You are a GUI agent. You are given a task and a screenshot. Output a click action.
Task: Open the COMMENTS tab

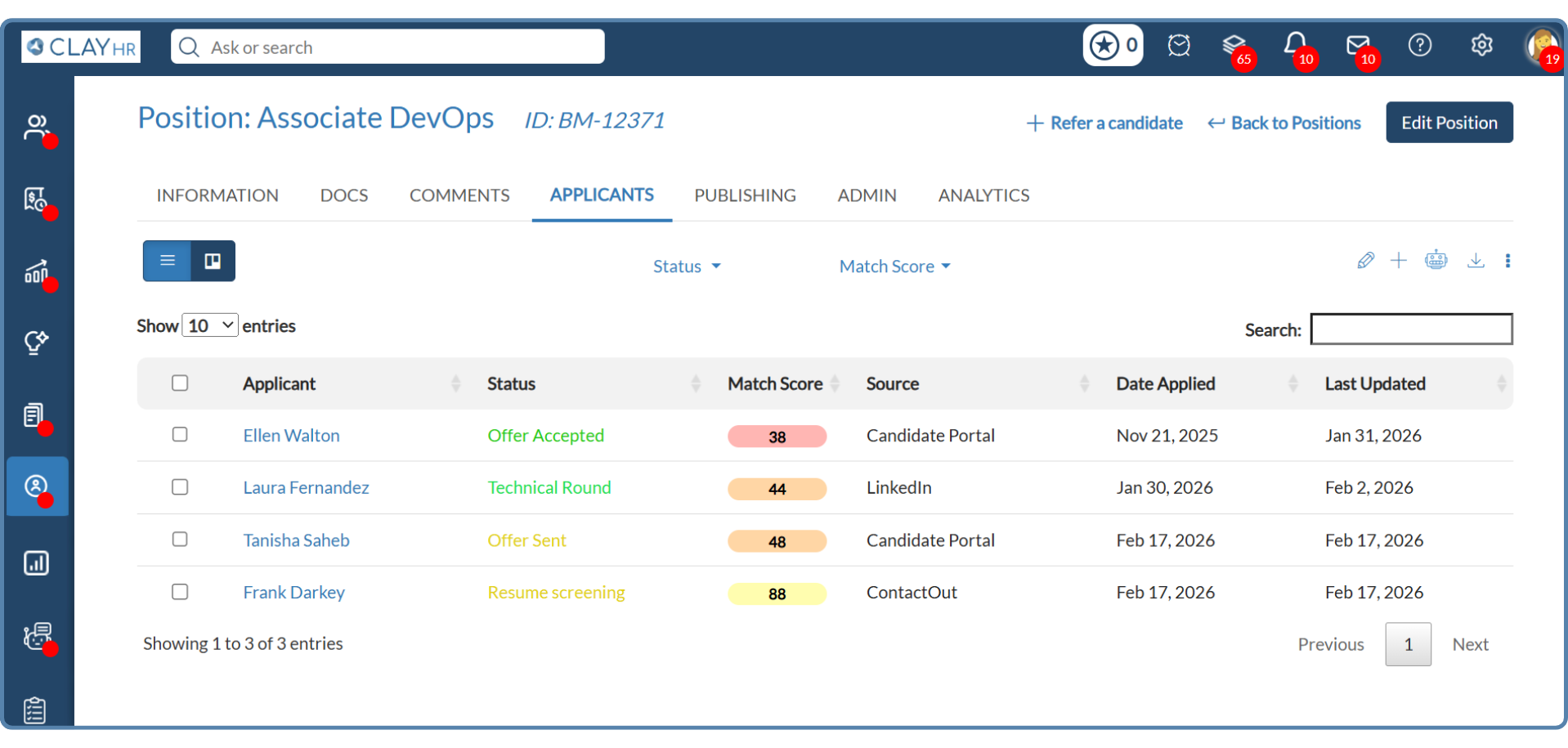coord(459,195)
